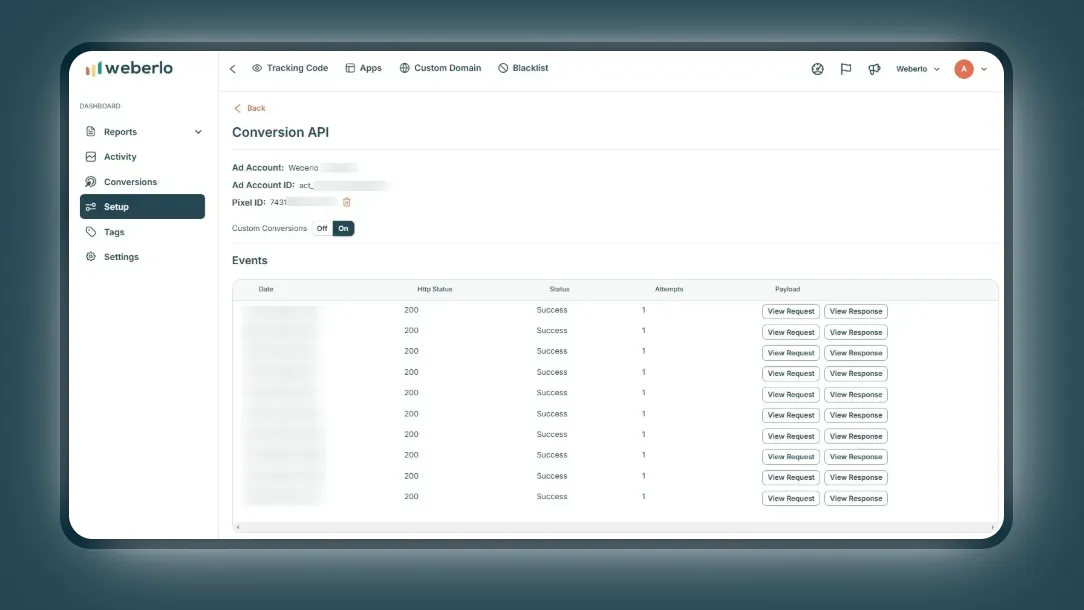
Task: Open Tags in the sidebar
Action: (142, 232)
